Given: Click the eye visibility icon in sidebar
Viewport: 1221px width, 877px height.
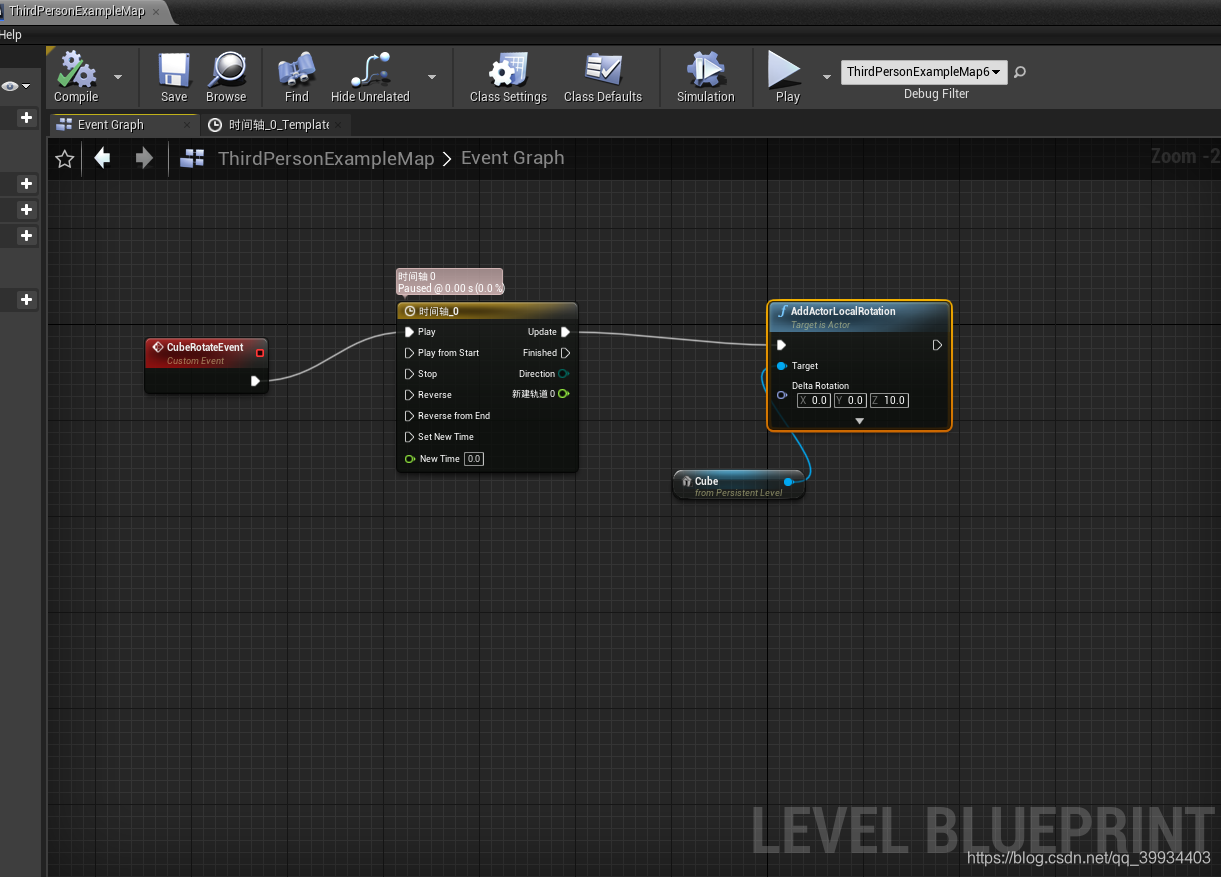Looking at the screenshot, I should pyautogui.click(x=12, y=86).
